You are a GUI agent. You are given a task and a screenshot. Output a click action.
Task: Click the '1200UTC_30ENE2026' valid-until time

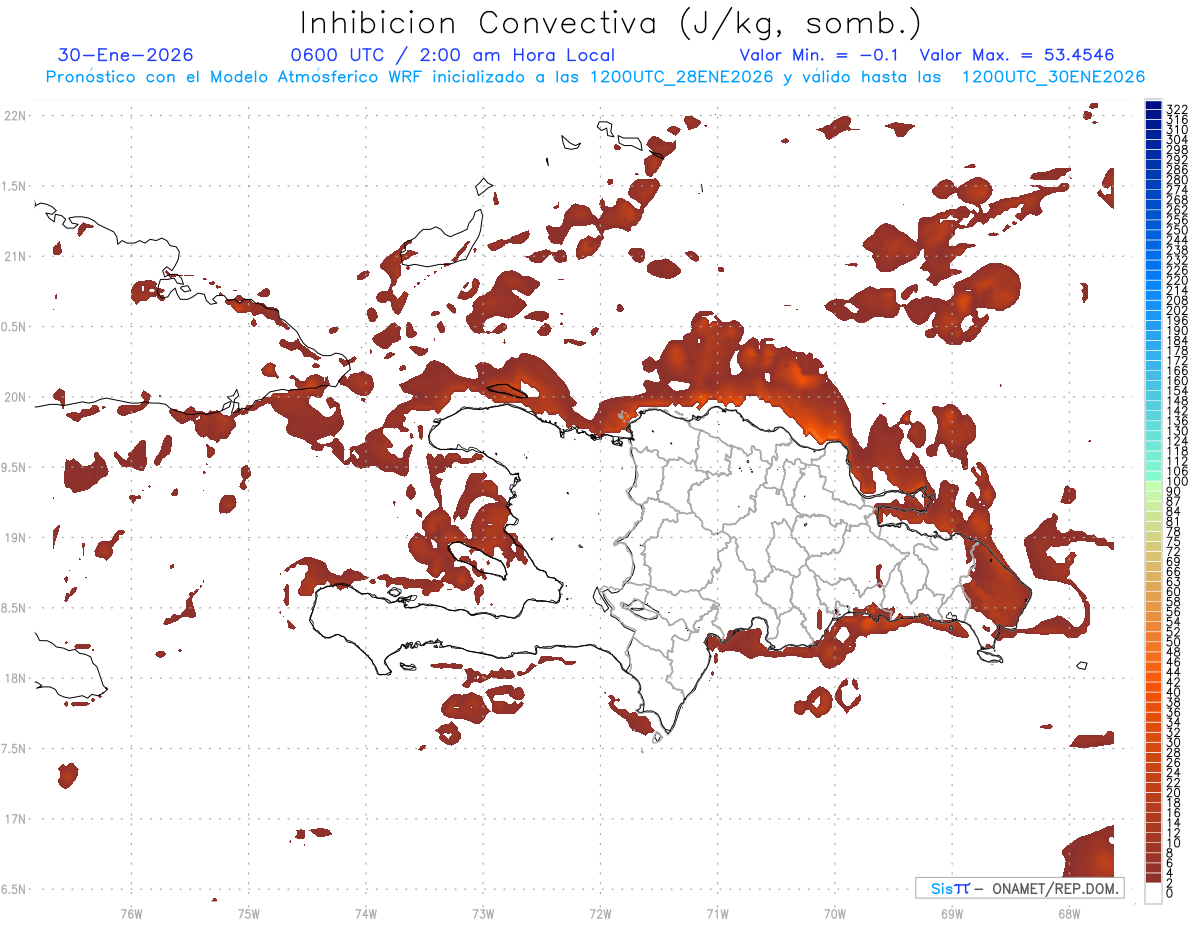pos(1053,77)
